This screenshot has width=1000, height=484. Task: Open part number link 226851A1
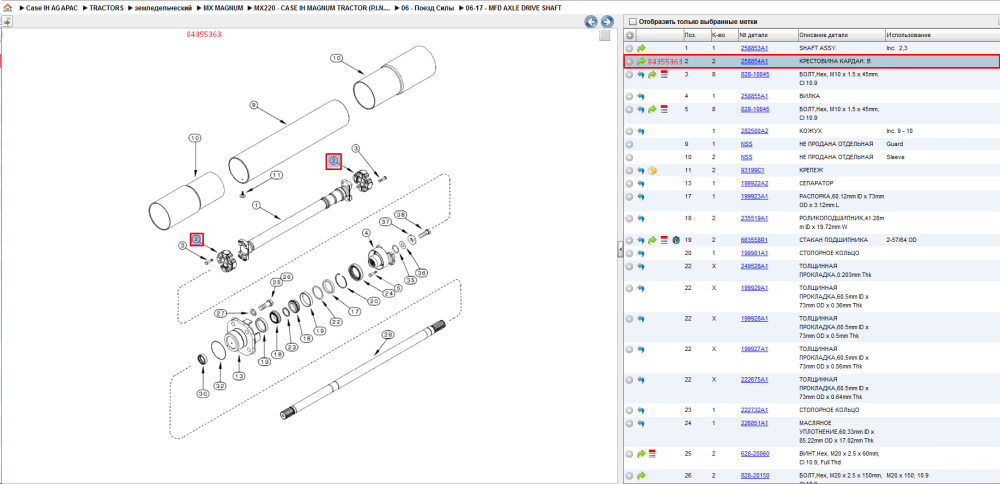point(754,423)
